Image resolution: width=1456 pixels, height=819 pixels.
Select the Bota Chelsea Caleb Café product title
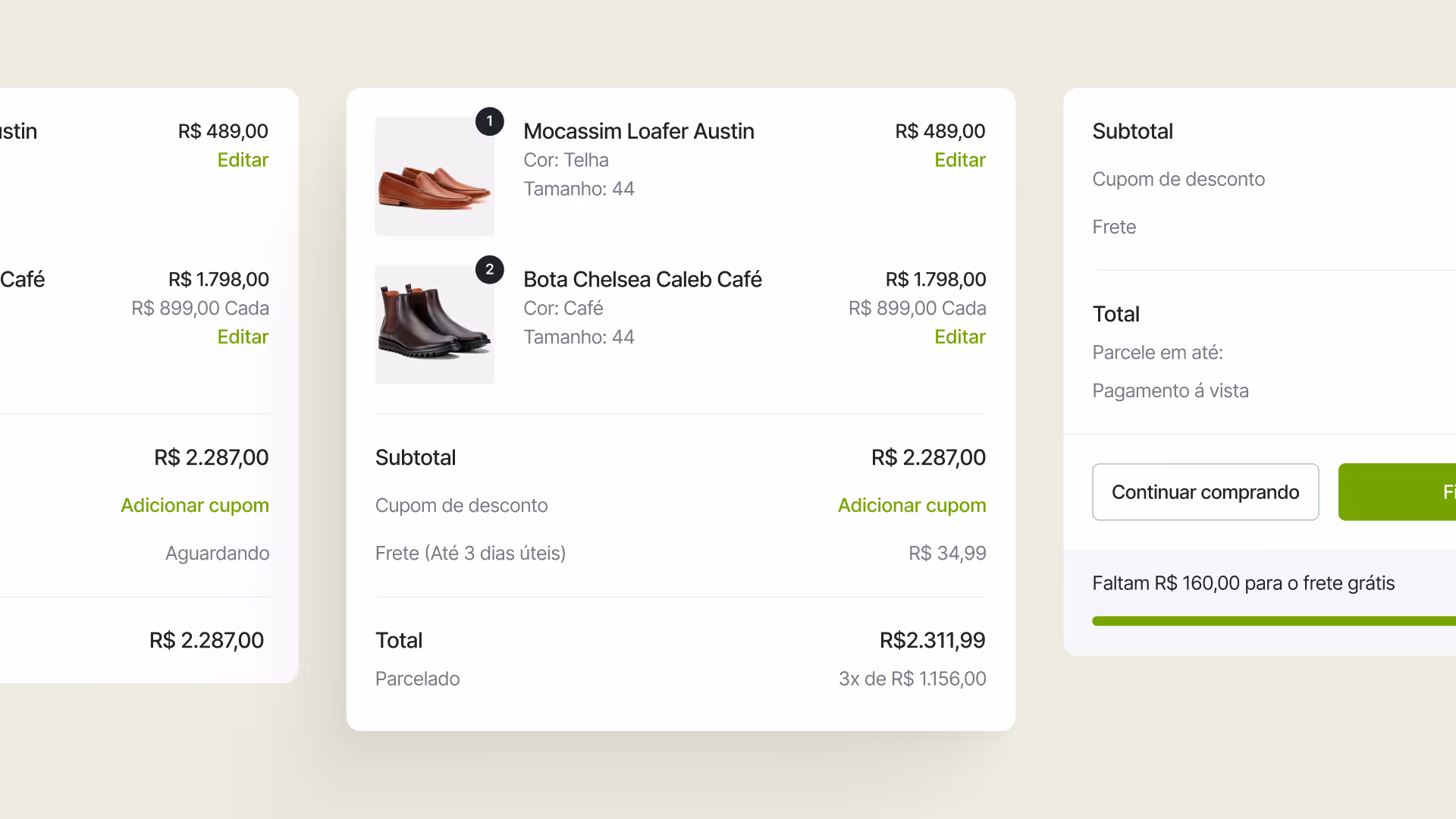pos(642,280)
